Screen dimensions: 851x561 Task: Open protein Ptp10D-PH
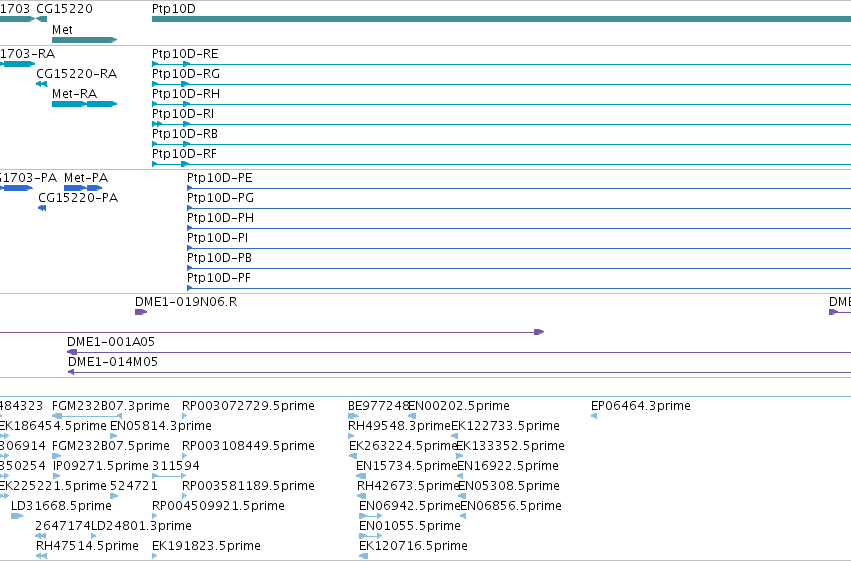coord(220,218)
